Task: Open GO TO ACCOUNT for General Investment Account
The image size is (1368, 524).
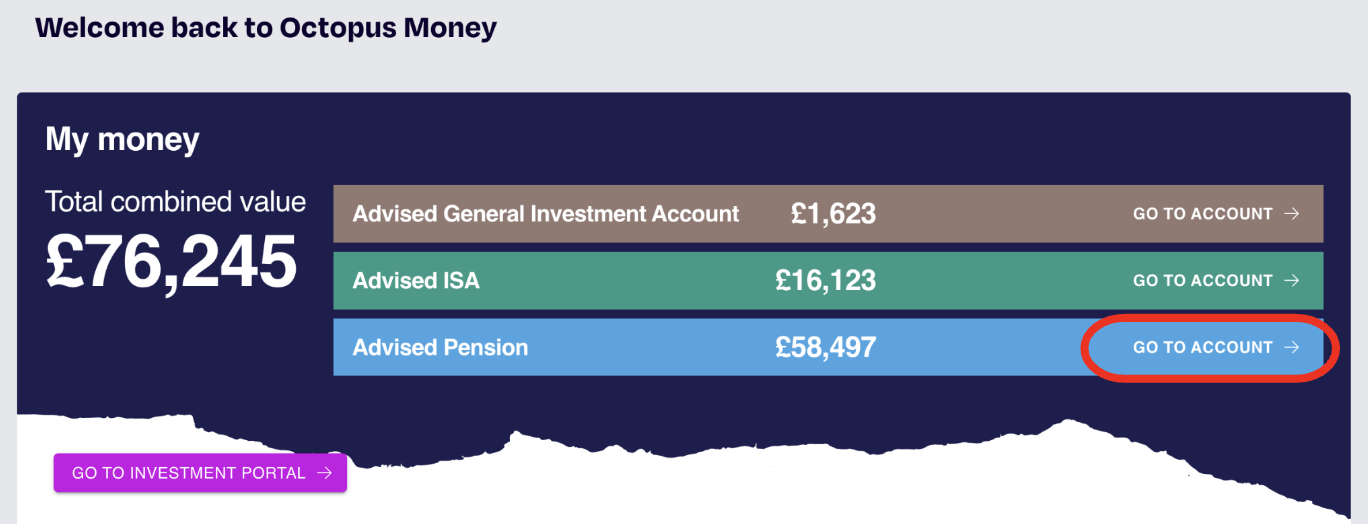Action: click(x=1216, y=214)
